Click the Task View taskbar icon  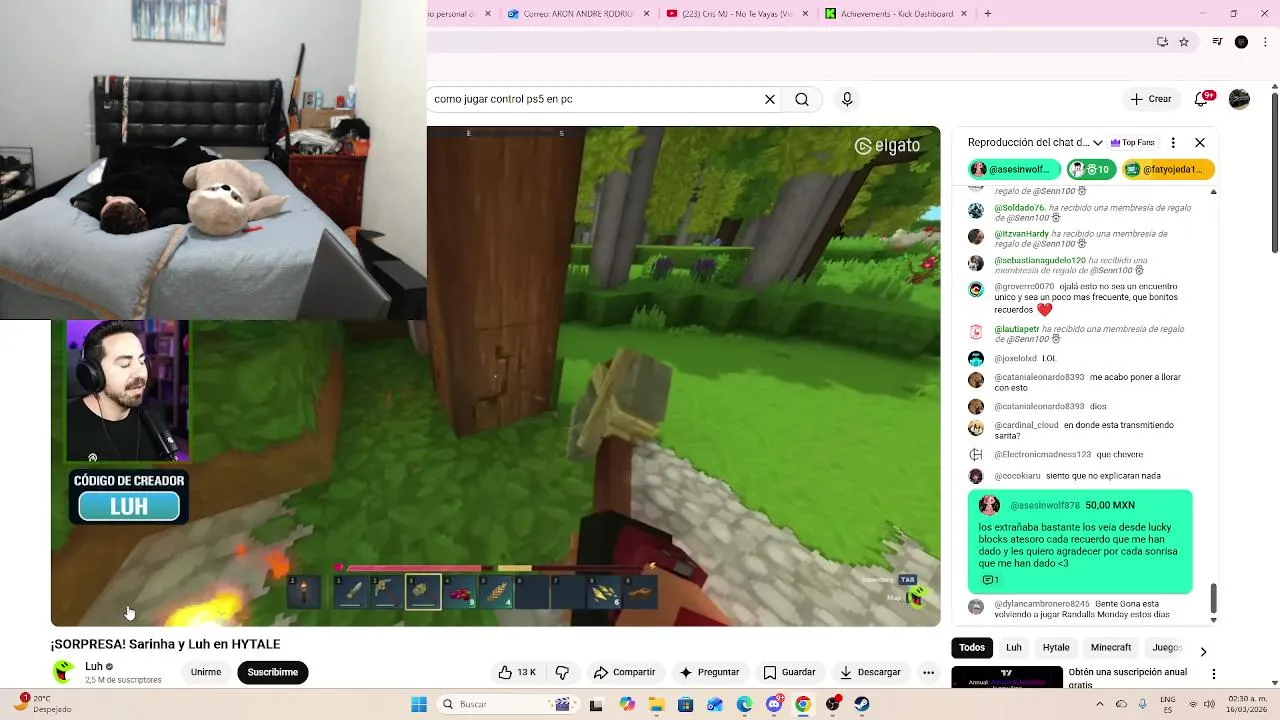596,704
